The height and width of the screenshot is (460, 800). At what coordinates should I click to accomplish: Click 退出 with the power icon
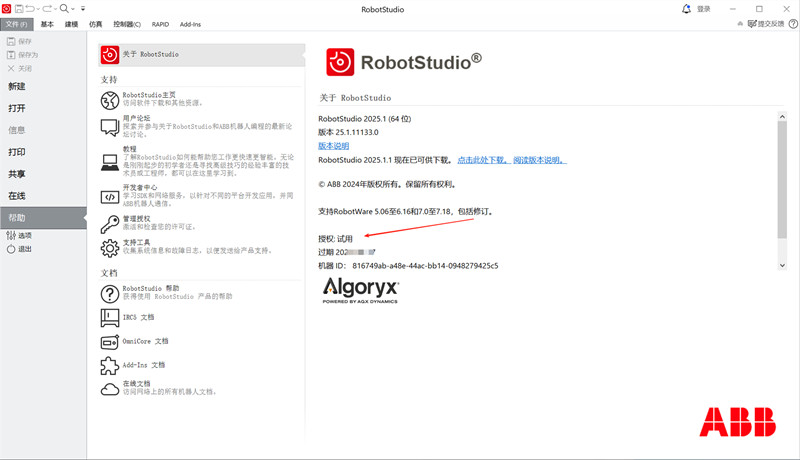coord(19,249)
